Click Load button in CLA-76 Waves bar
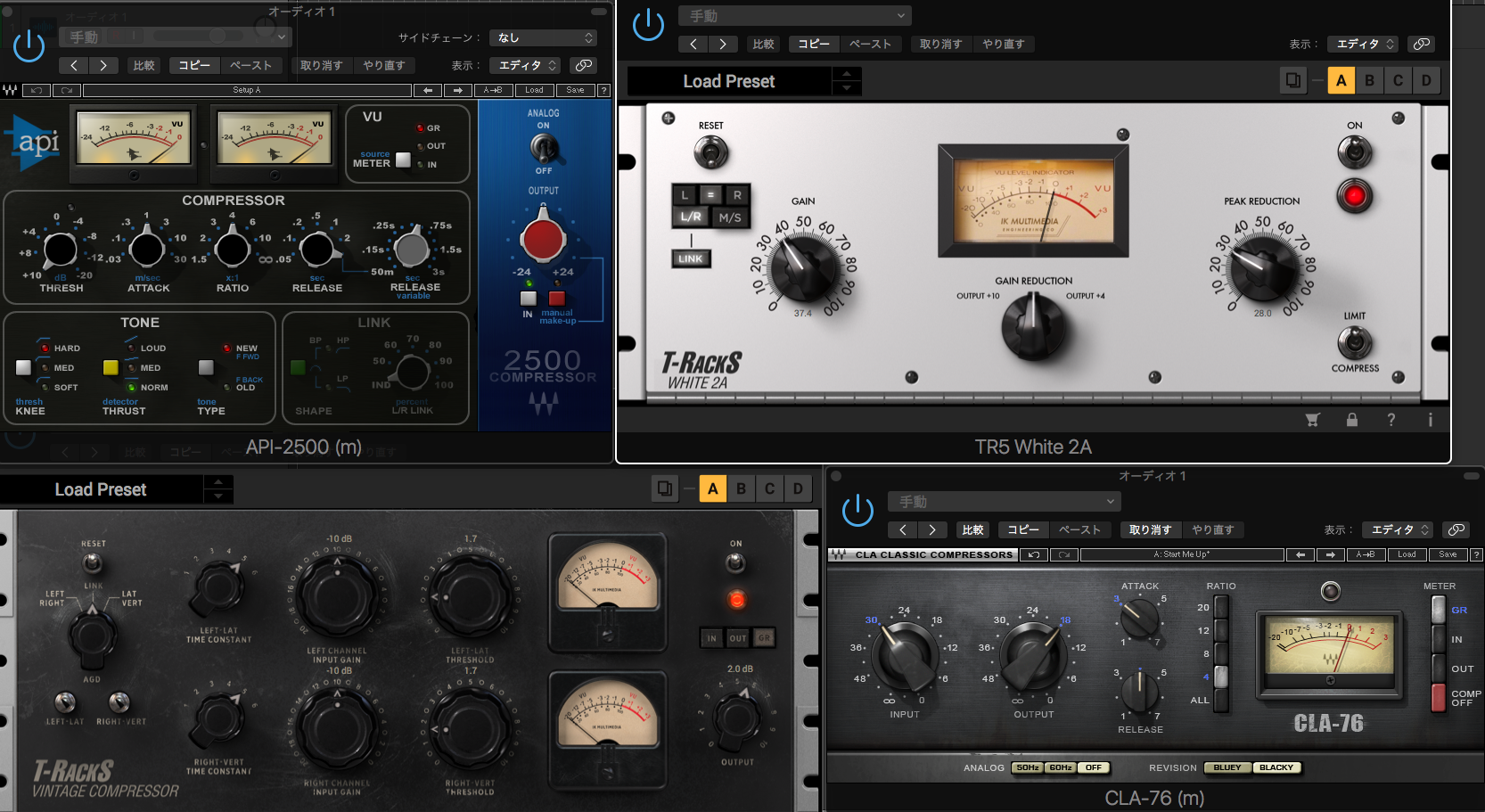The image size is (1485, 812). click(x=1407, y=554)
